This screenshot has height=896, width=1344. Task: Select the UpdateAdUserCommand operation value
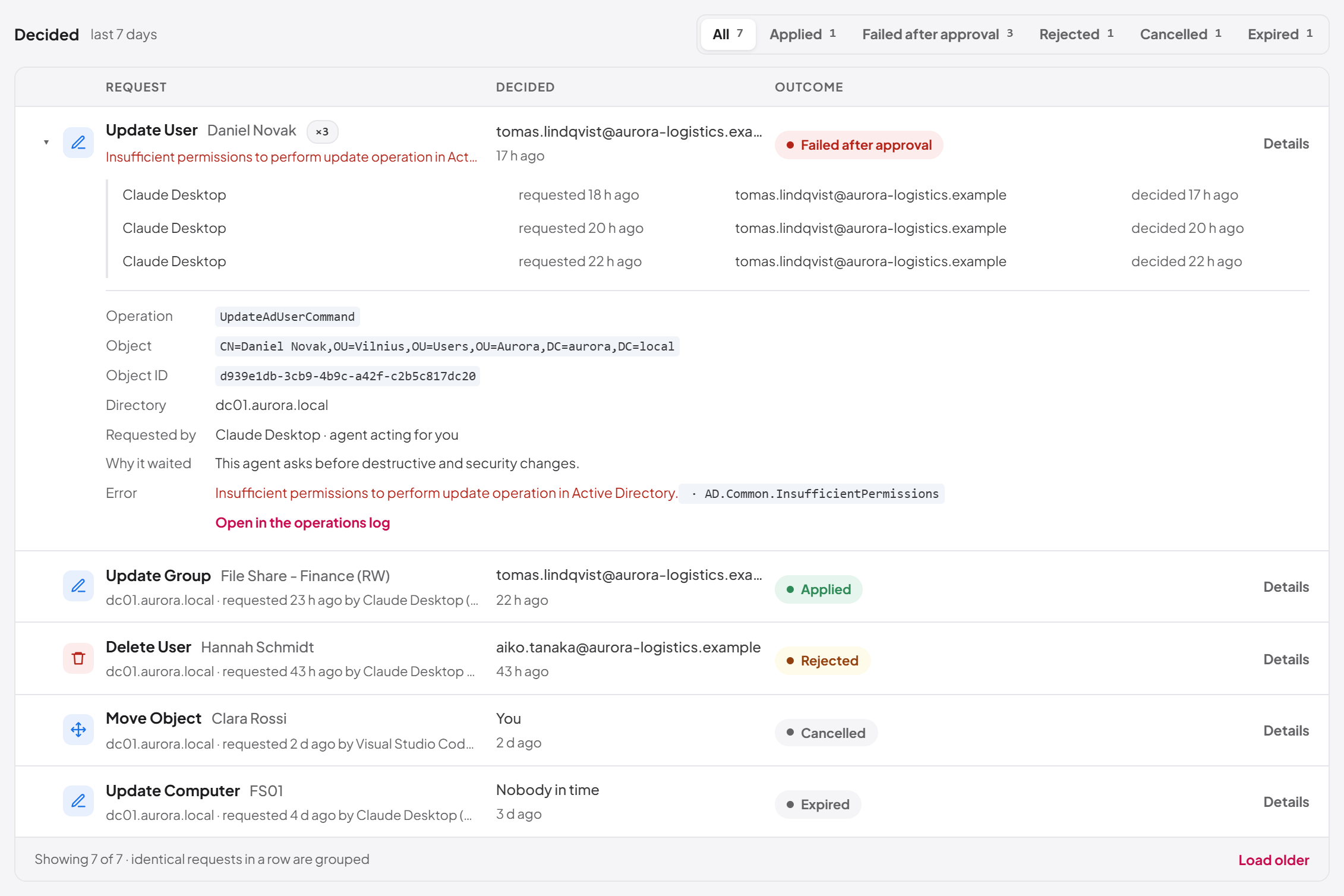pos(287,317)
